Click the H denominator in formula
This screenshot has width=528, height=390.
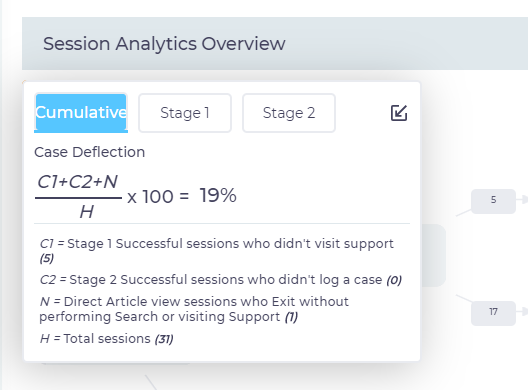click(x=87, y=212)
